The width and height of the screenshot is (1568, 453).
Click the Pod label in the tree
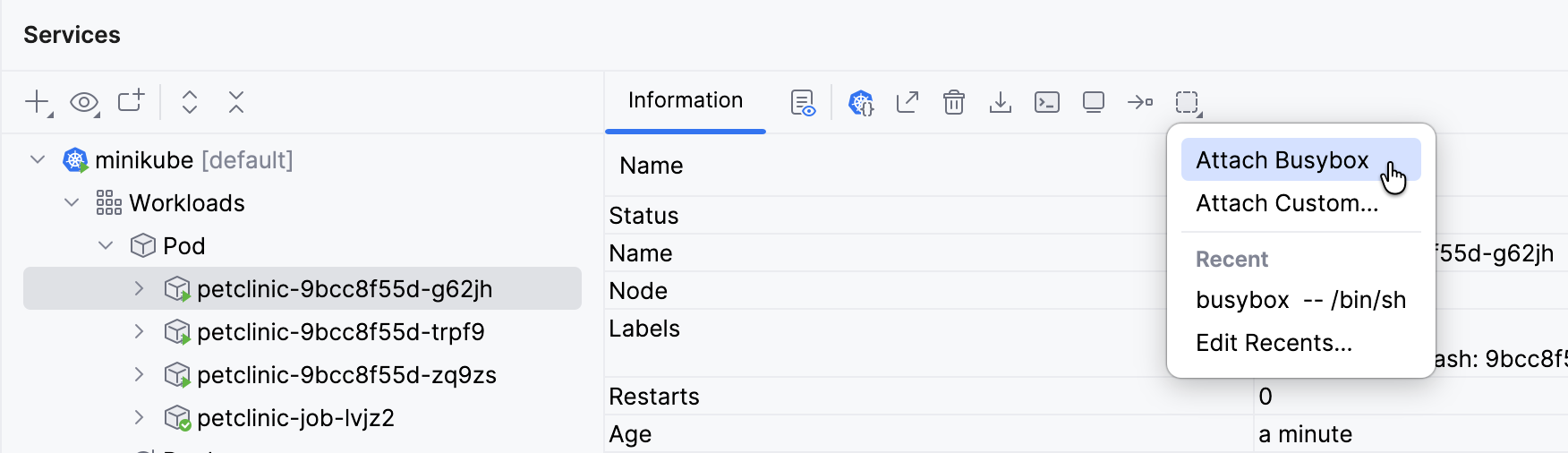point(184,246)
